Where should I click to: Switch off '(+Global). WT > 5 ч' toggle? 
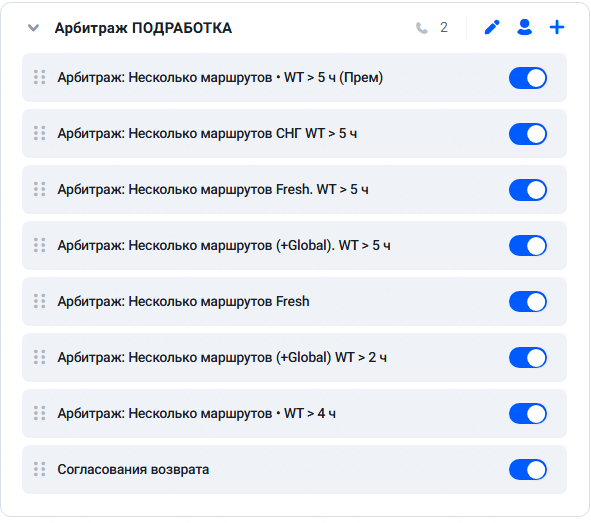[x=528, y=246]
